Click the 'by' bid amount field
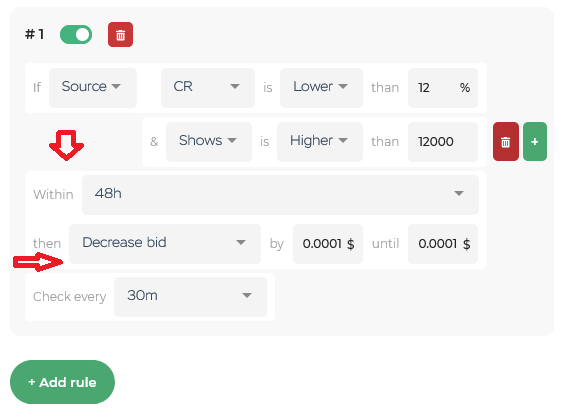Image resolution: width=567 pixels, height=418 pixels. pyautogui.click(x=328, y=244)
